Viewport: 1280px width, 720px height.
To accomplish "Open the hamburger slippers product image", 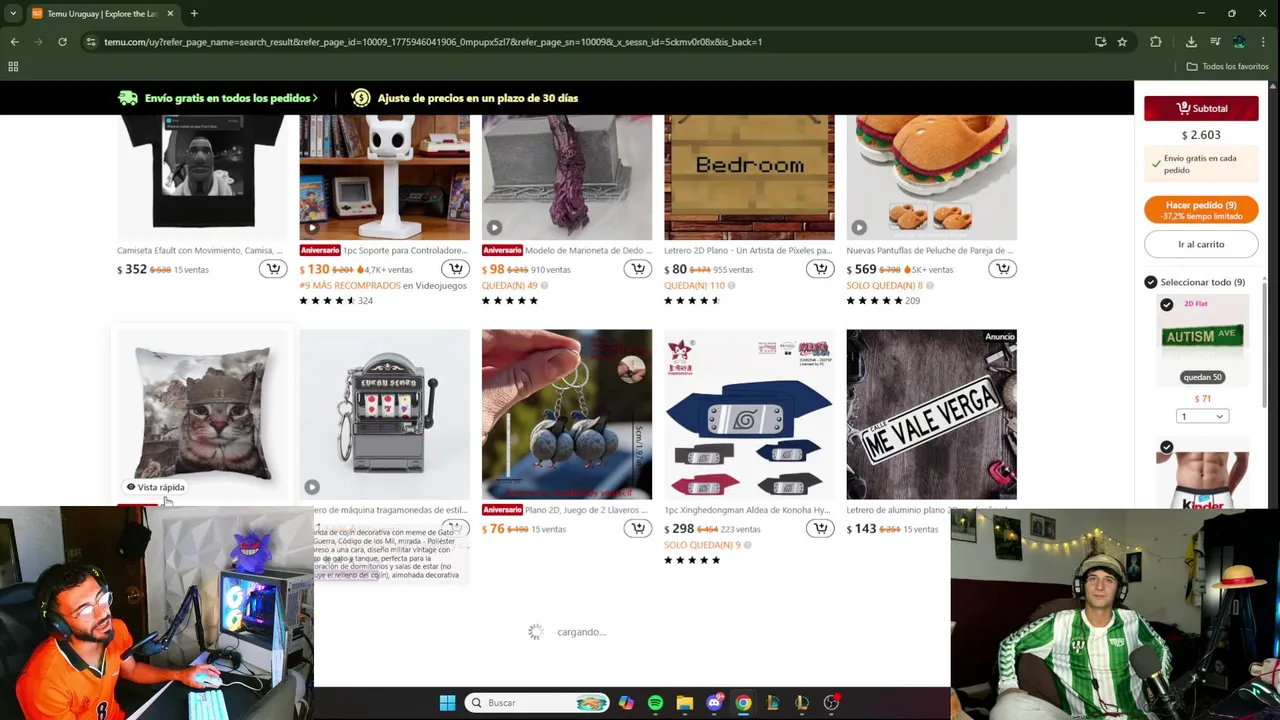I will (x=931, y=177).
